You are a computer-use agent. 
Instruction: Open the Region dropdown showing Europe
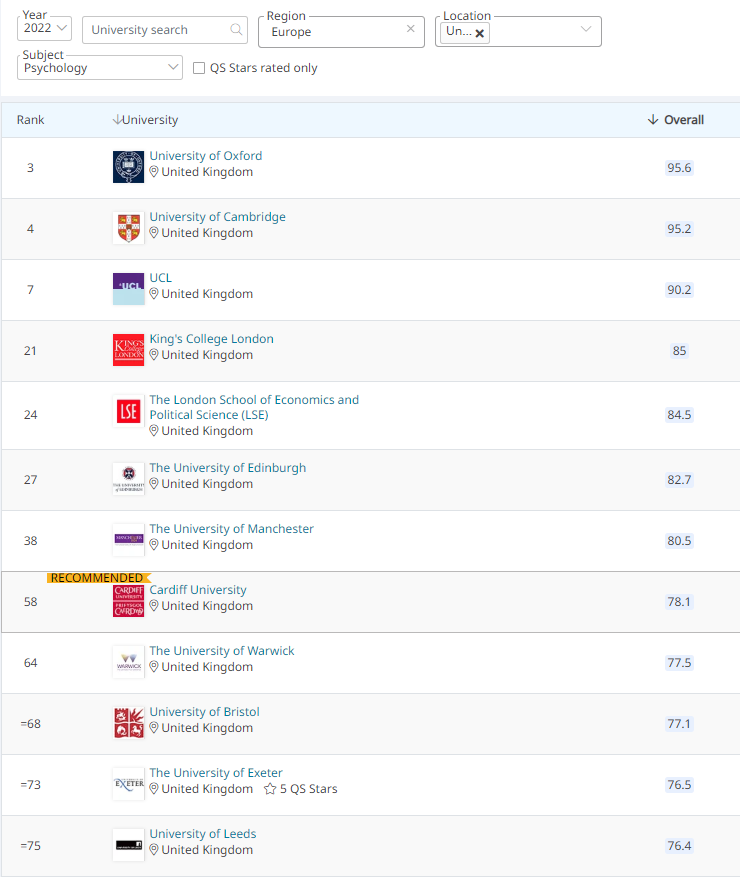[341, 32]
